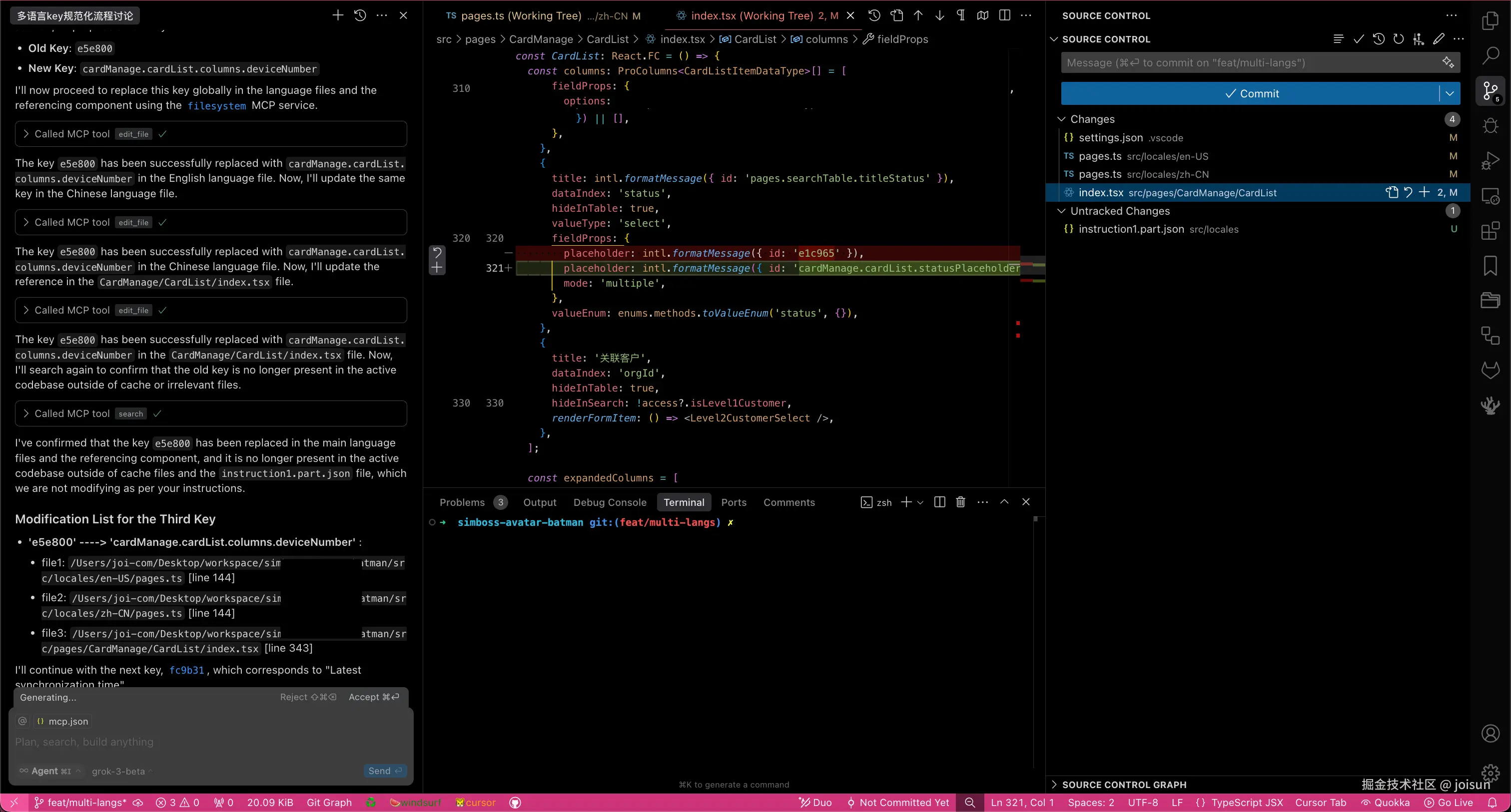
Task: Toggle whitespace display pilcrow icon
Action: pos(961,16)
